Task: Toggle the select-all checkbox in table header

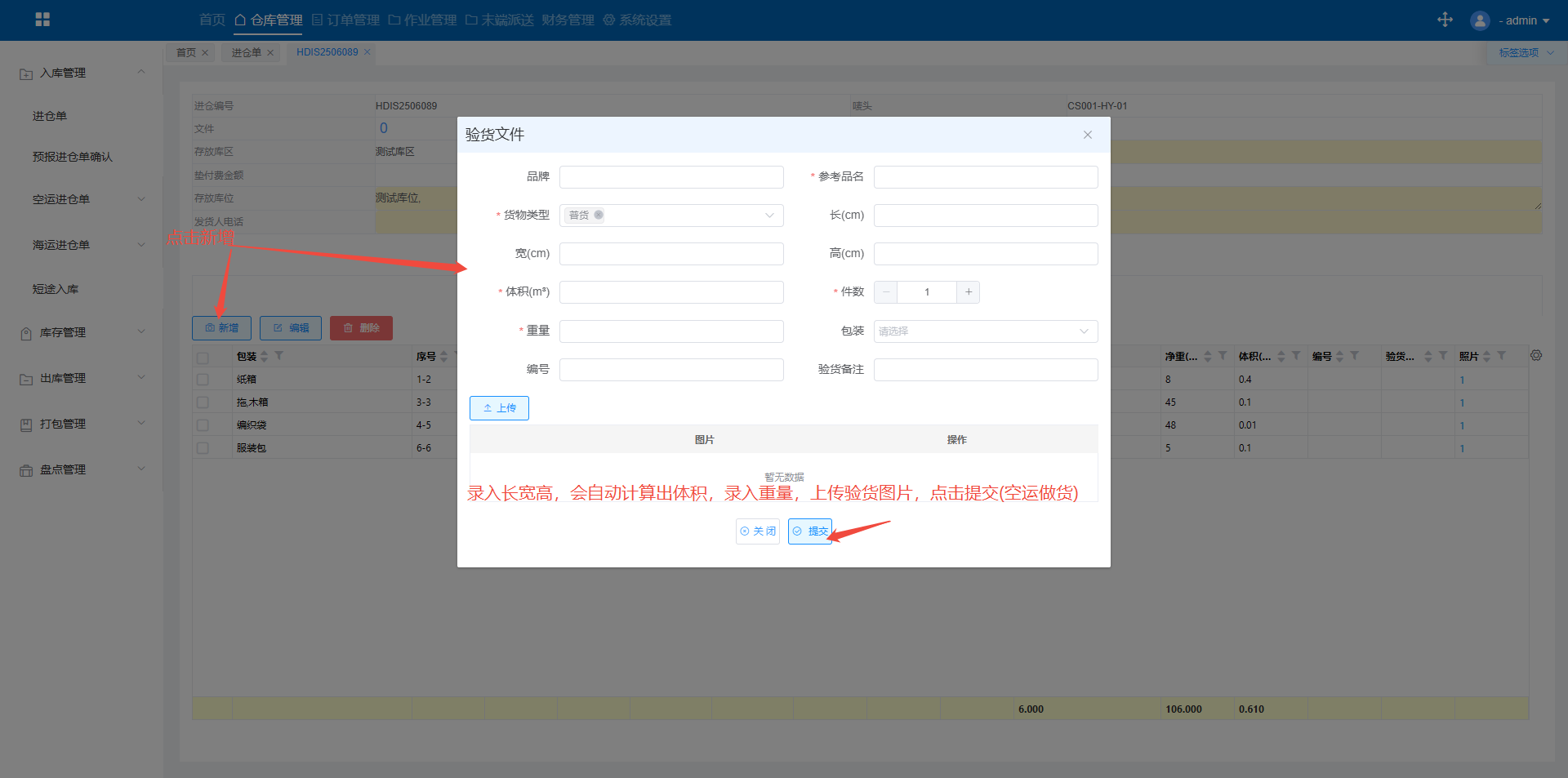Action: point(203,358)
